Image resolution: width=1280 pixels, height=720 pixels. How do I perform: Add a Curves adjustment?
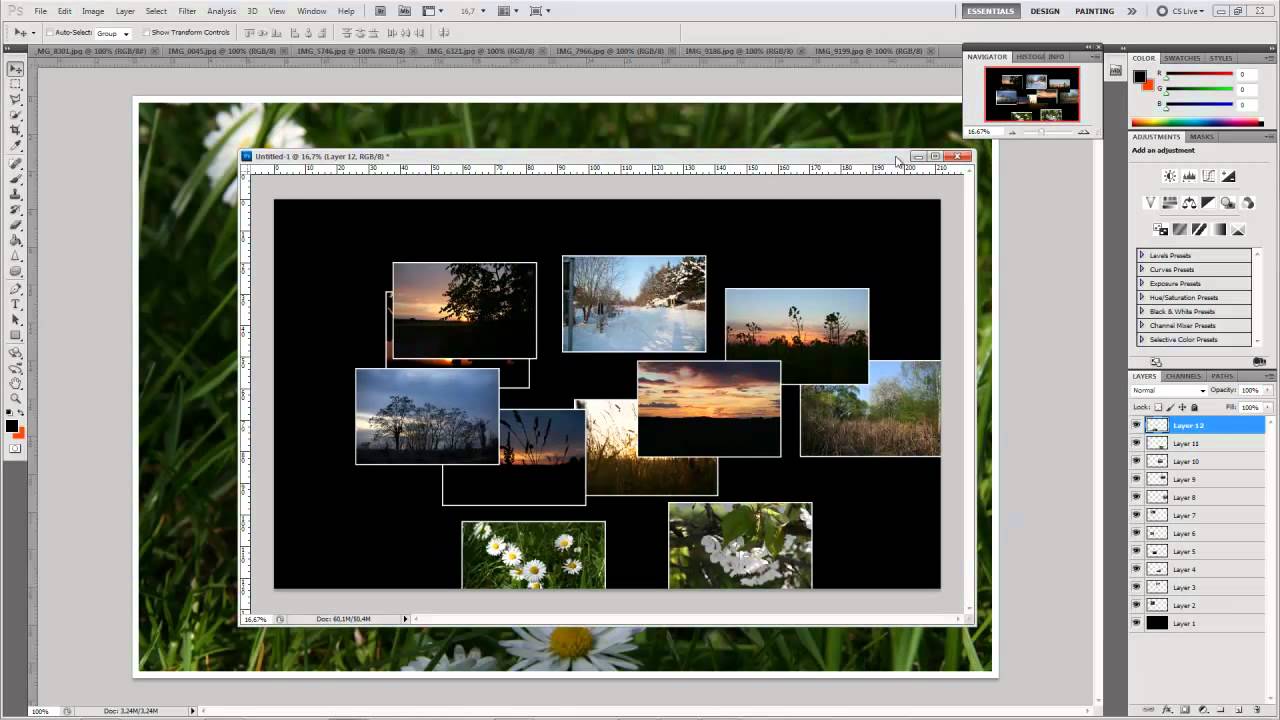tap(1209, 176)
